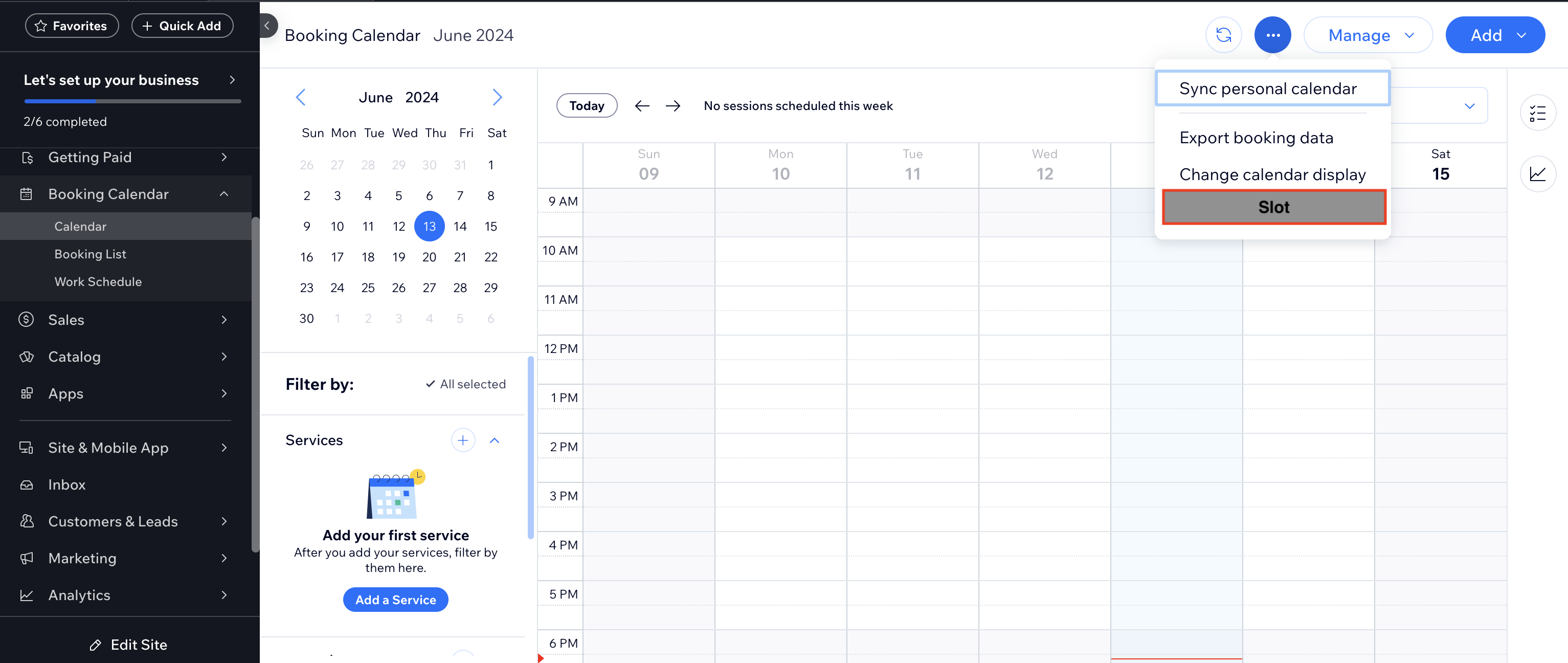
Task: Click the previous month arrow on mini calendar
Action: [x=301, y=97]
